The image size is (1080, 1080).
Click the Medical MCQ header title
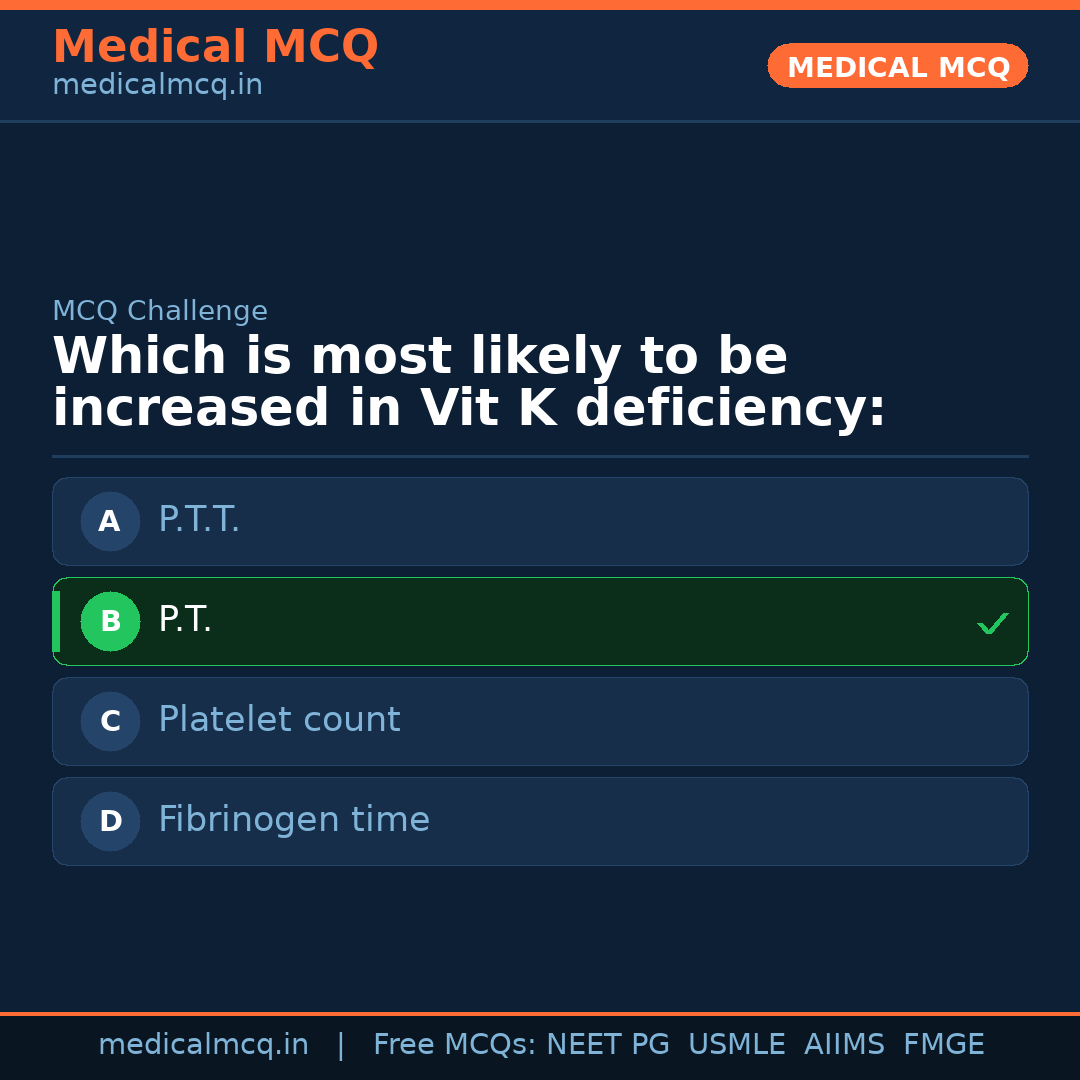pos(215,47)
